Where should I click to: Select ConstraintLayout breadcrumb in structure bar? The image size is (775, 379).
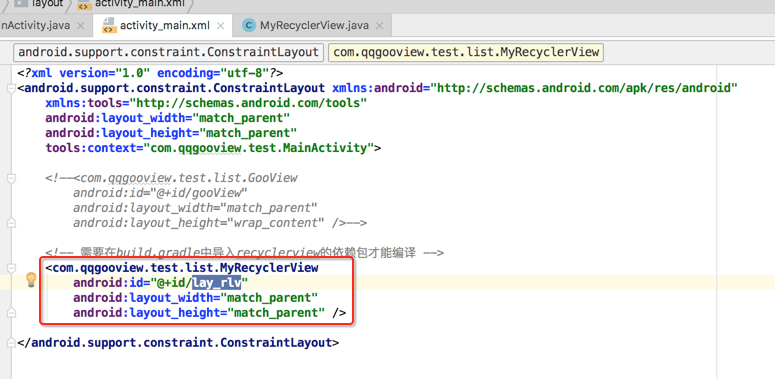point(169,52)
